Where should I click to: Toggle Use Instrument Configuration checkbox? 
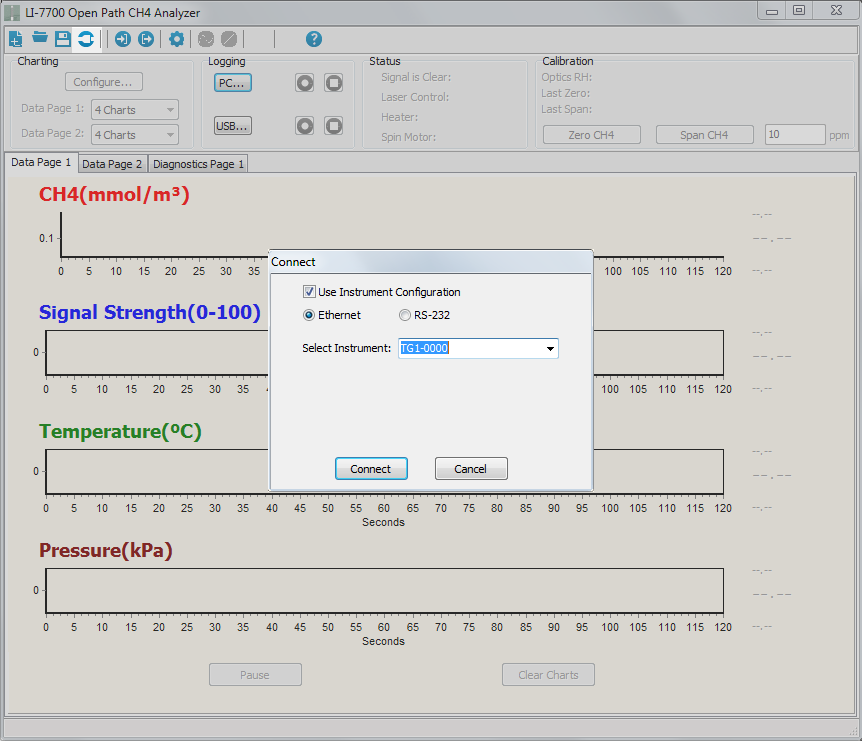[310, 291]
